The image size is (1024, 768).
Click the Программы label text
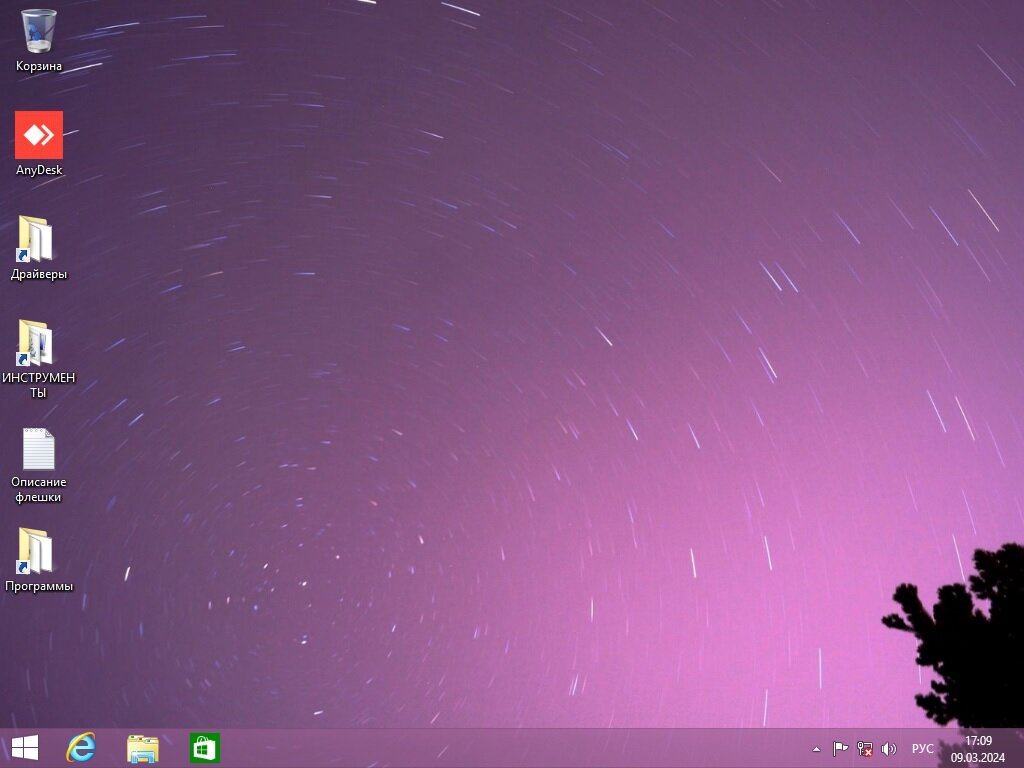[x=39, y=586]
